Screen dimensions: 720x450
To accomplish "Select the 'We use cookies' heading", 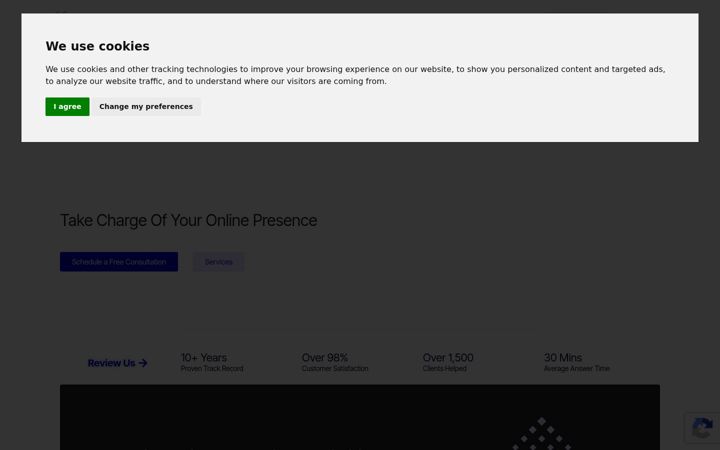I will coord(97,46).
